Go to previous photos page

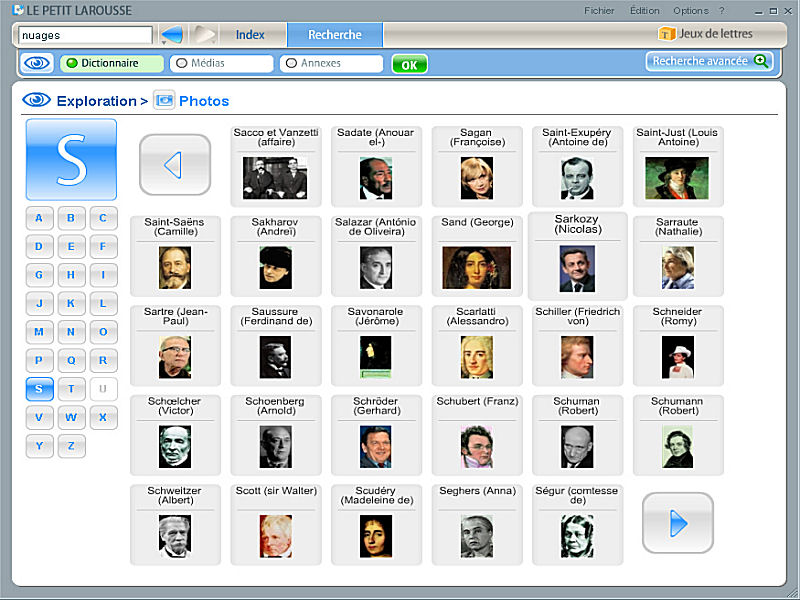click(175, 165)
